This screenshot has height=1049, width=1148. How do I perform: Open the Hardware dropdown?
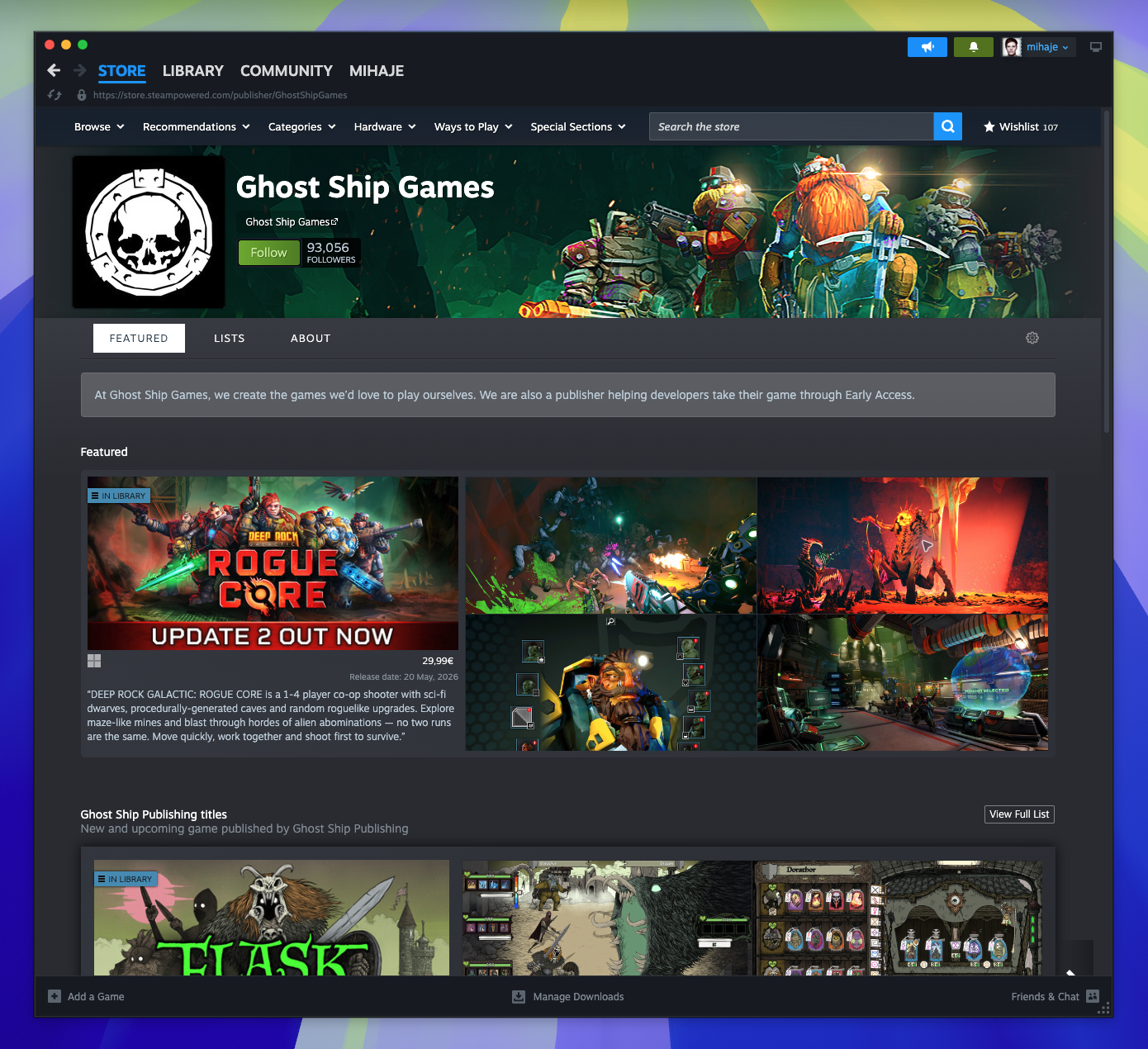[385, 126]
